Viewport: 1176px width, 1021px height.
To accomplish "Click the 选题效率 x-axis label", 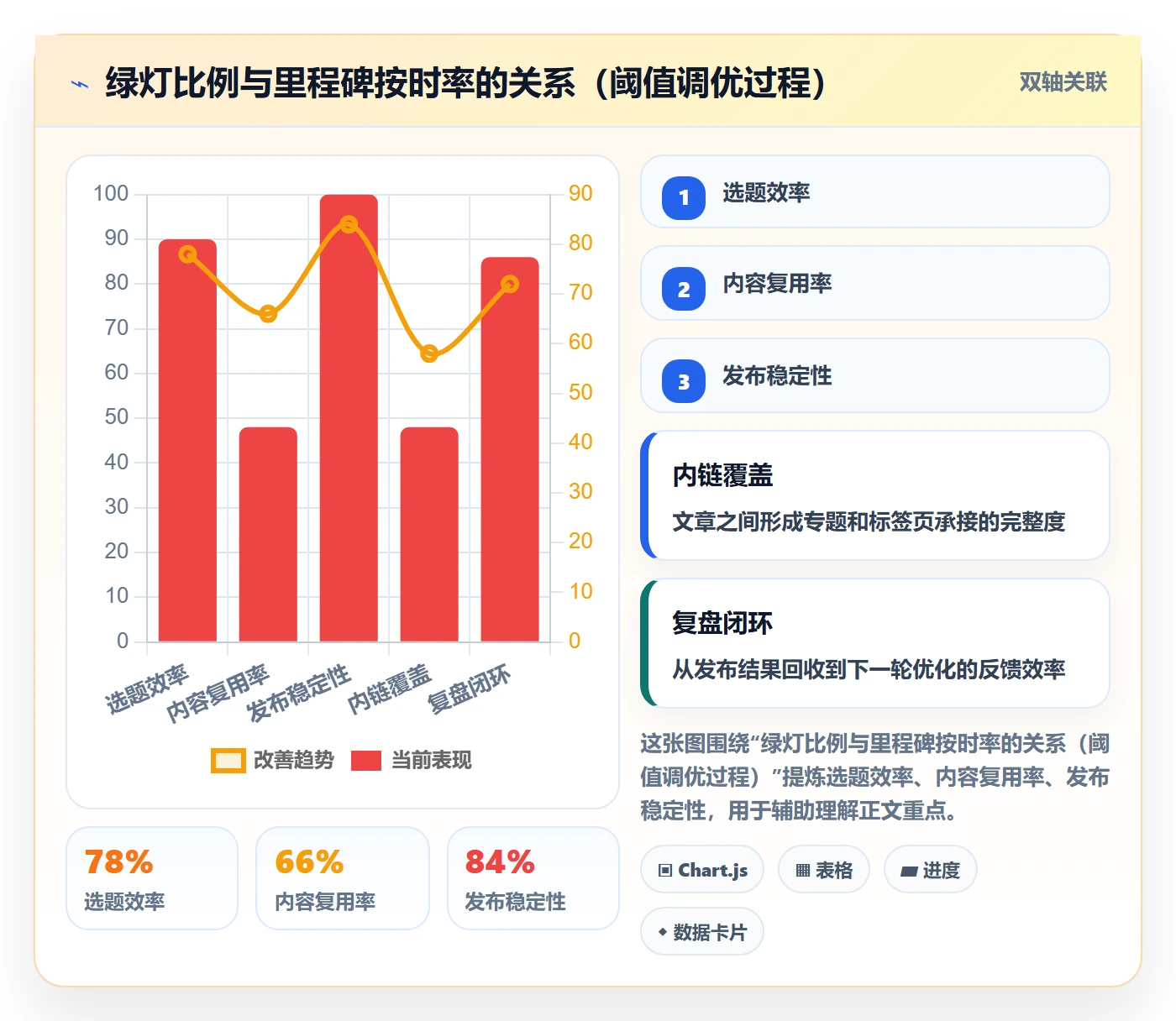I will (147, 689).
